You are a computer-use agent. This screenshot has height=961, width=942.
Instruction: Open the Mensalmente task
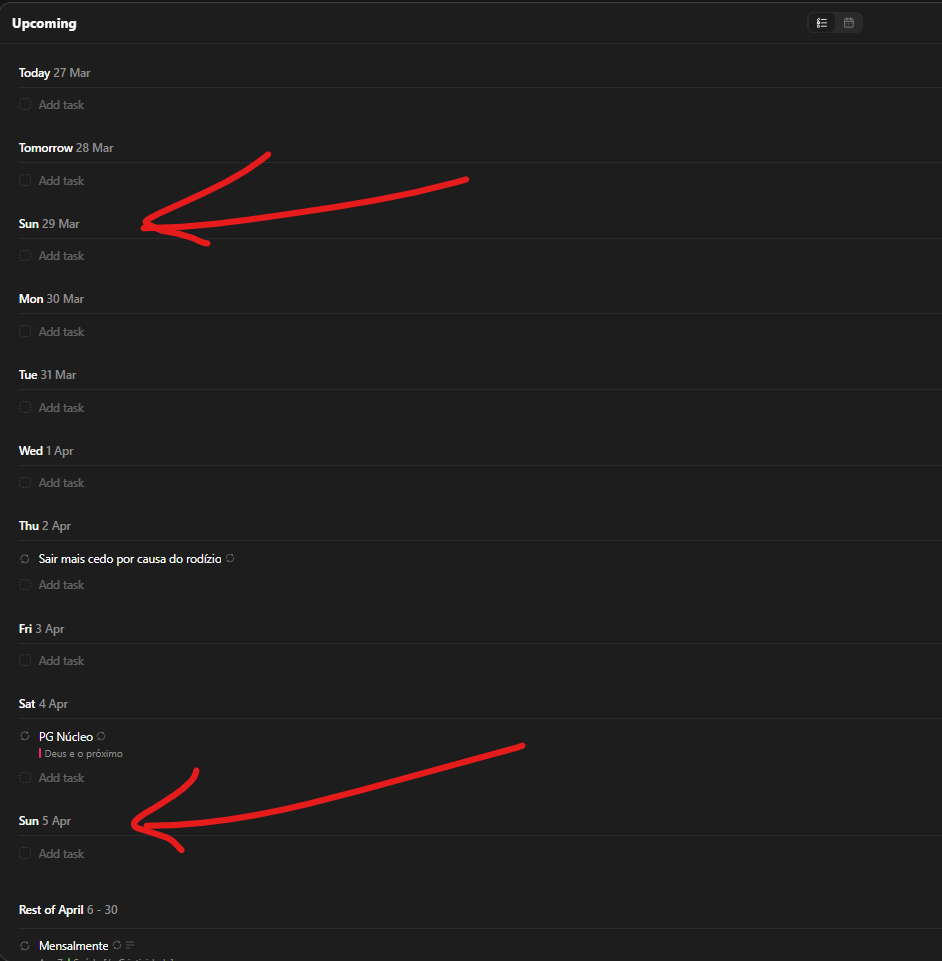tap(74, 946)
